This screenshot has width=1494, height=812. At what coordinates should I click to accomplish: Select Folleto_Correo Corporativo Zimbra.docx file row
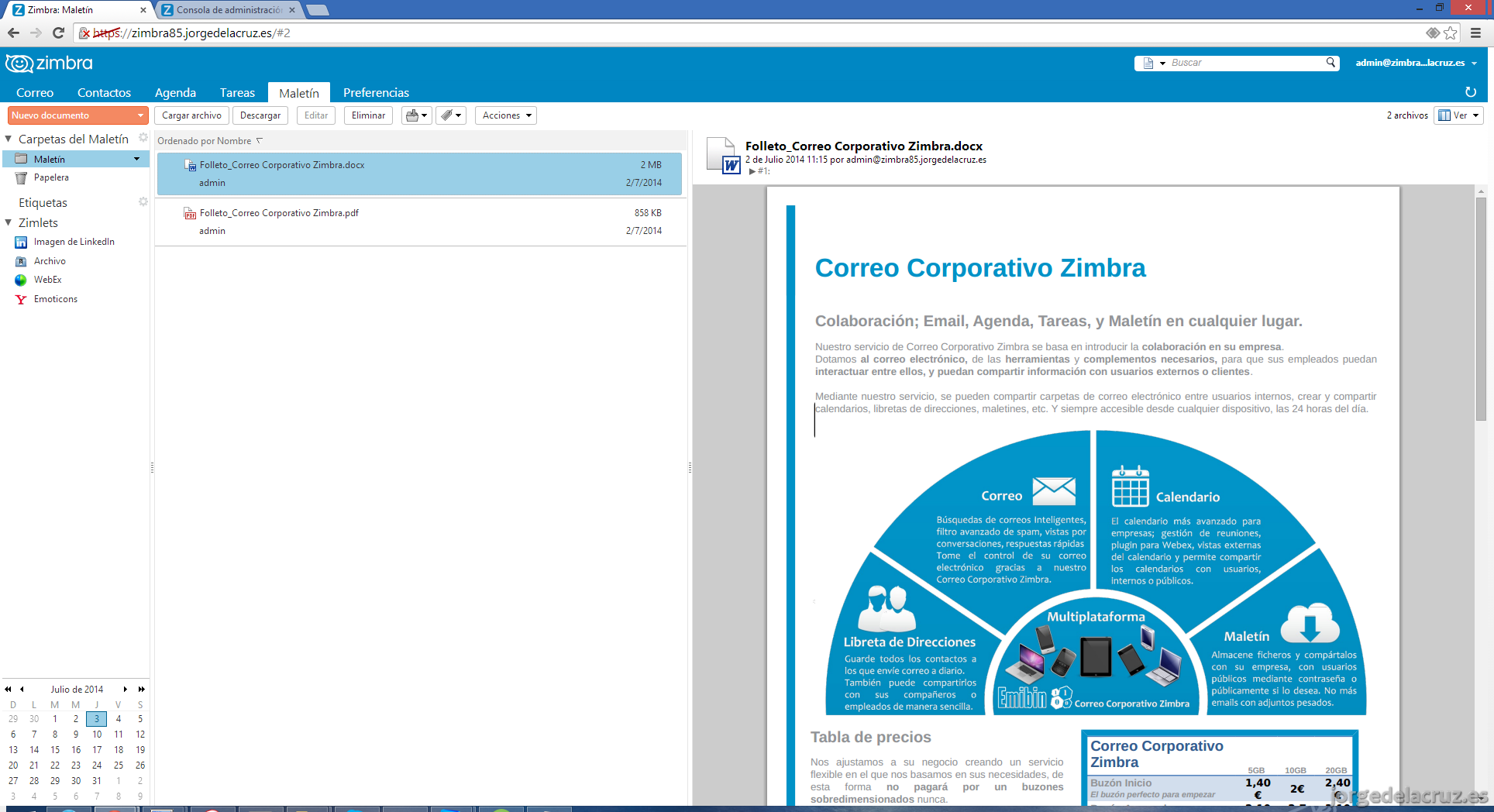[x=419, y=174]
